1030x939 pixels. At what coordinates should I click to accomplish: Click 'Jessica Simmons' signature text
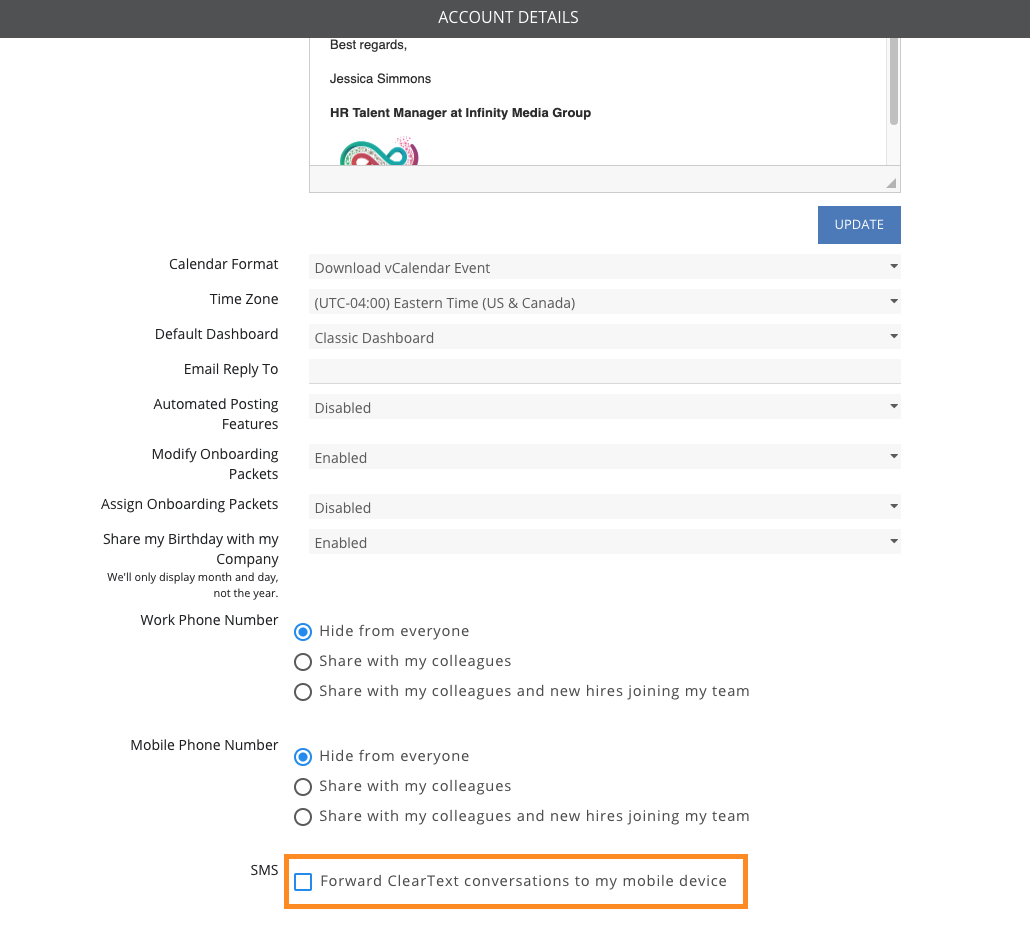[380, 79]
